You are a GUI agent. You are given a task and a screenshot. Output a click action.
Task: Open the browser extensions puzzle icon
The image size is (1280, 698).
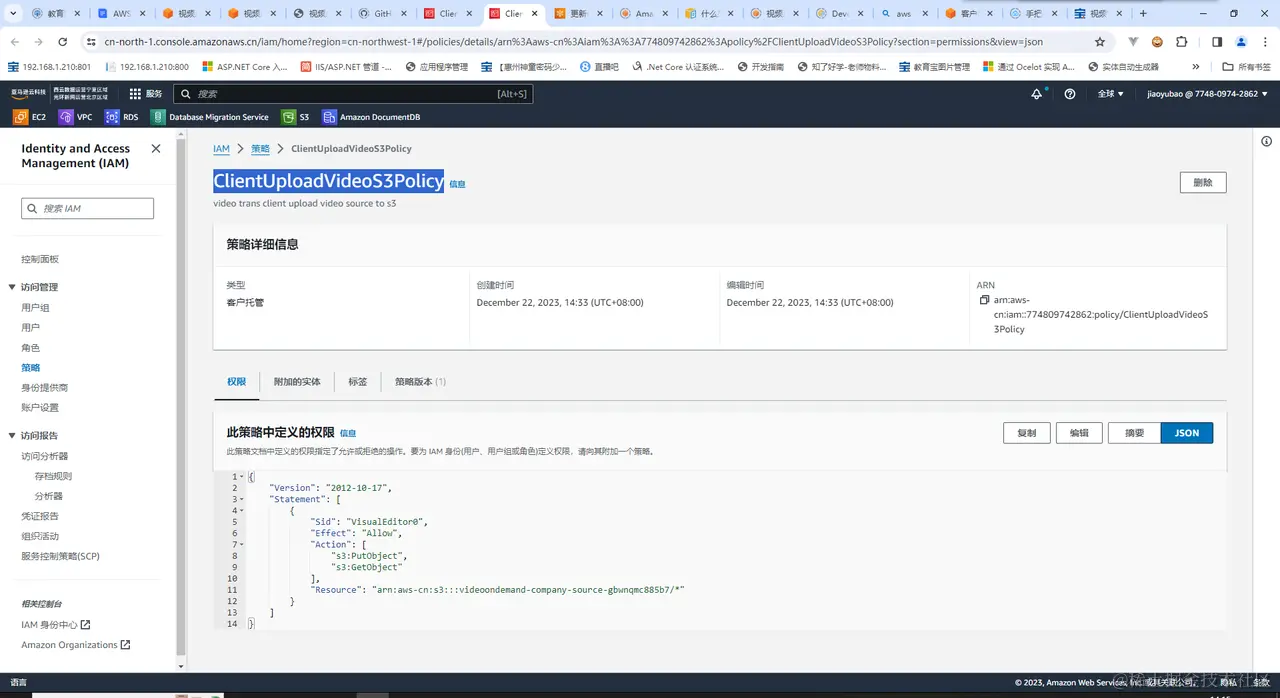tap(1182, 42)
